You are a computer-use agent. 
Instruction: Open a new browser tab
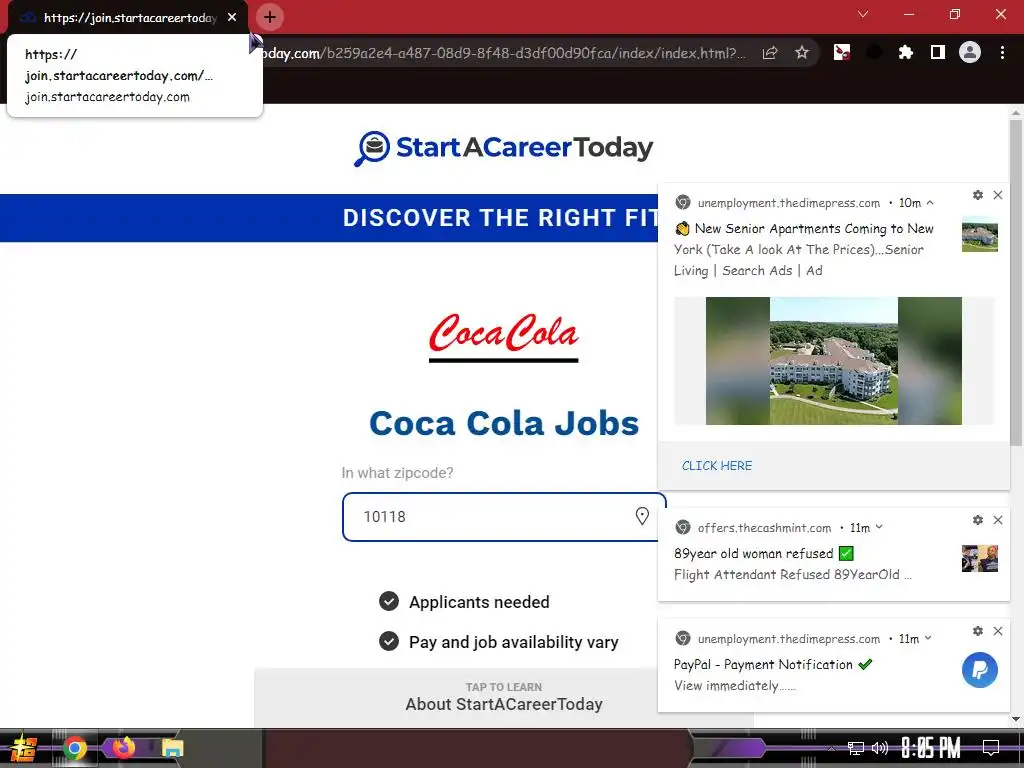click(x=270, y=17)
